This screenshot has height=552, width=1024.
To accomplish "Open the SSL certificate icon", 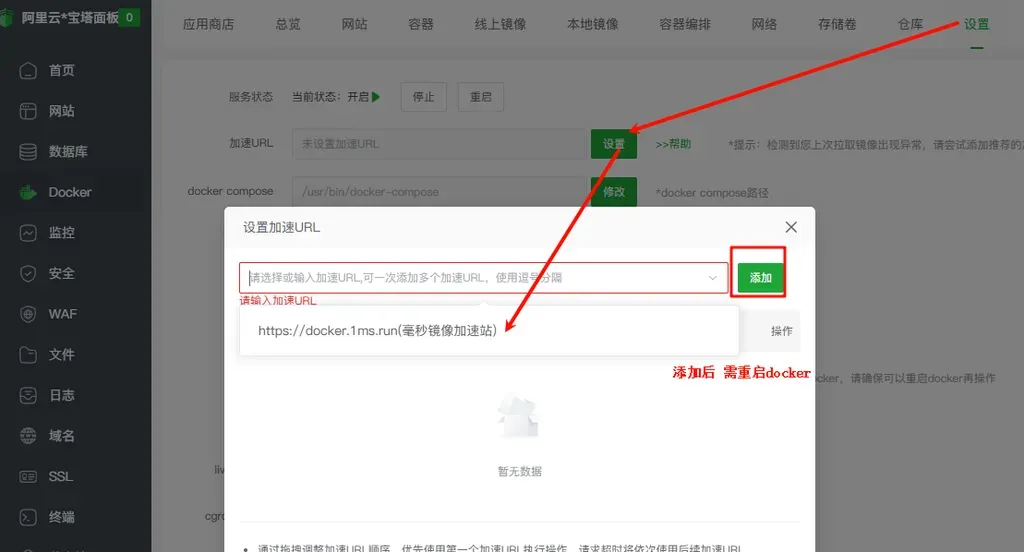I will point(29,476).
